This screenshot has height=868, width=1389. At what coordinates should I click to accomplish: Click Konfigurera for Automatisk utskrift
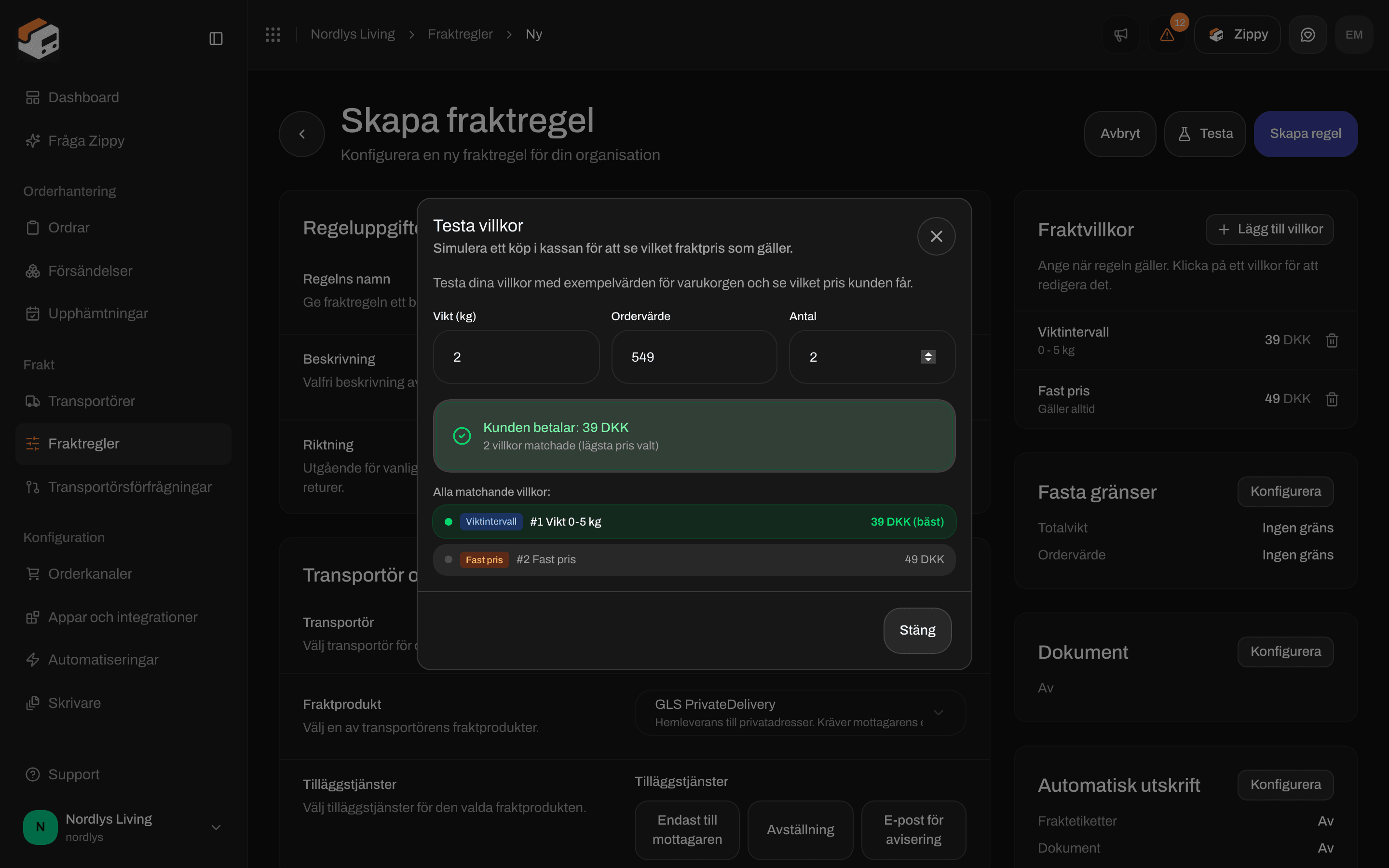pyautogui.click(x=1285, y=785)
